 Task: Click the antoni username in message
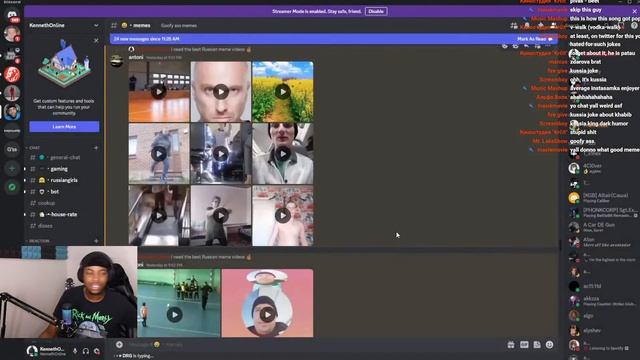click(136, 57)
